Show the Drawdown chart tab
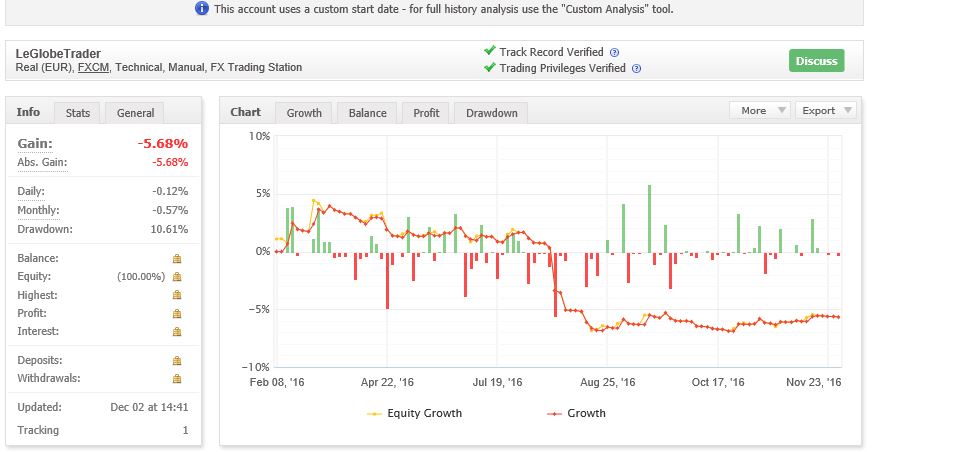Viewport: 980px width, 452px height. pyautogui.click(x=491, y=113)
